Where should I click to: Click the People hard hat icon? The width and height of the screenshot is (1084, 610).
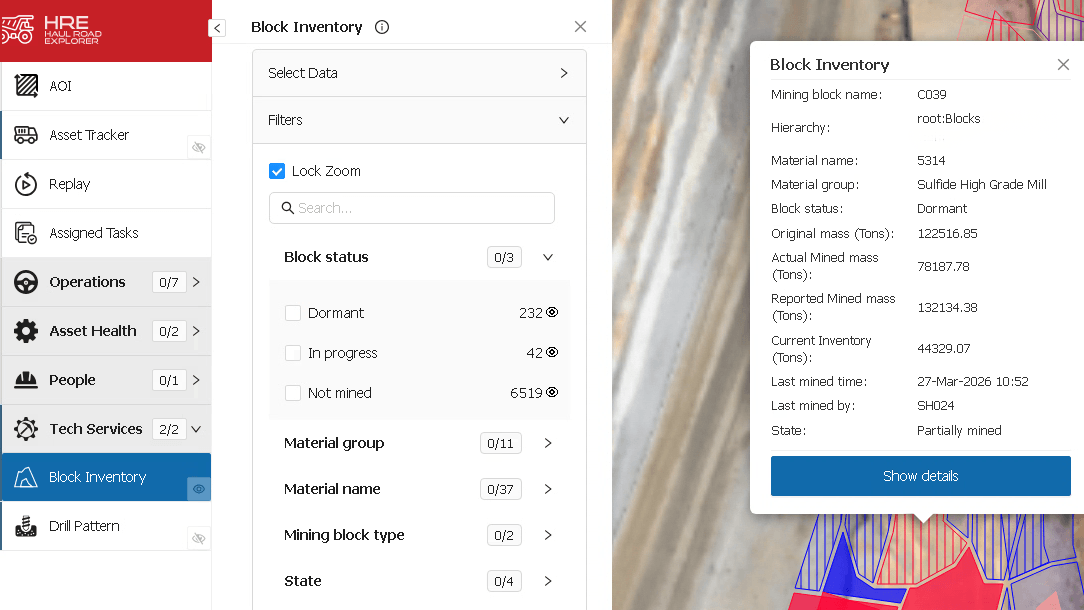pyautogui.click(x=26, y=380)
